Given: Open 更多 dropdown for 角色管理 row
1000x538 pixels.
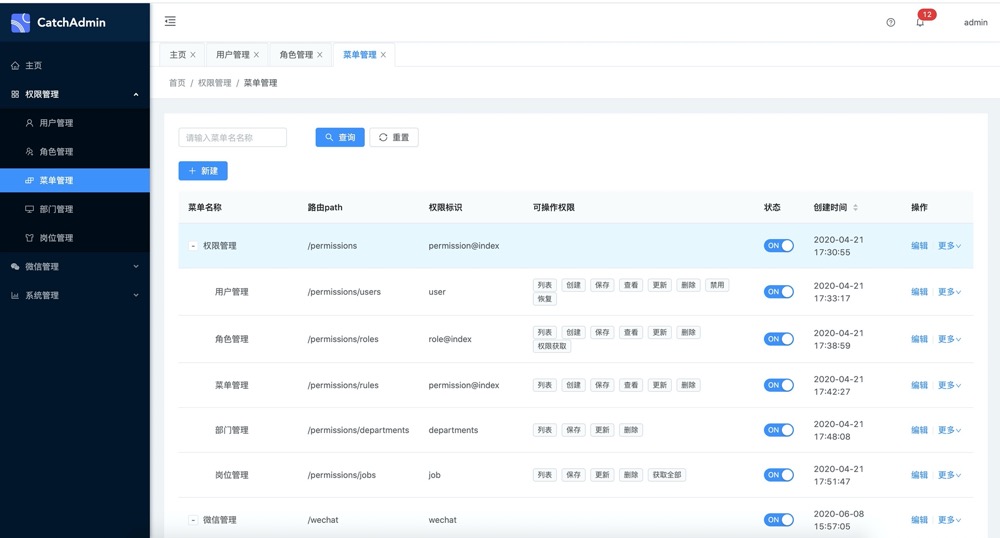Looking at the screenshot, I should click(x=949, y=338).
